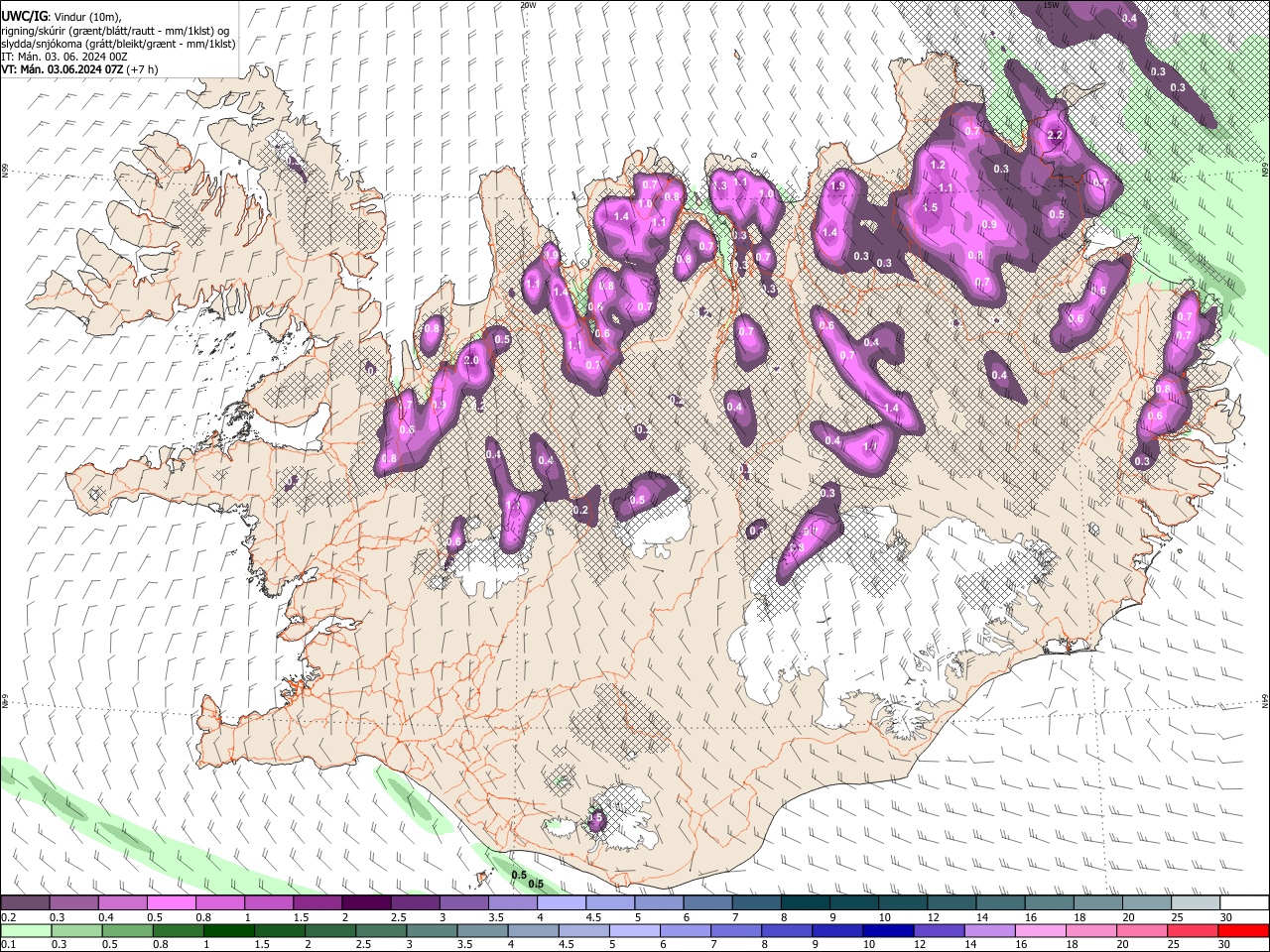Click the pale green 0.1 rain legend swatch
The image size is (1270, 952).
(25, 930)
